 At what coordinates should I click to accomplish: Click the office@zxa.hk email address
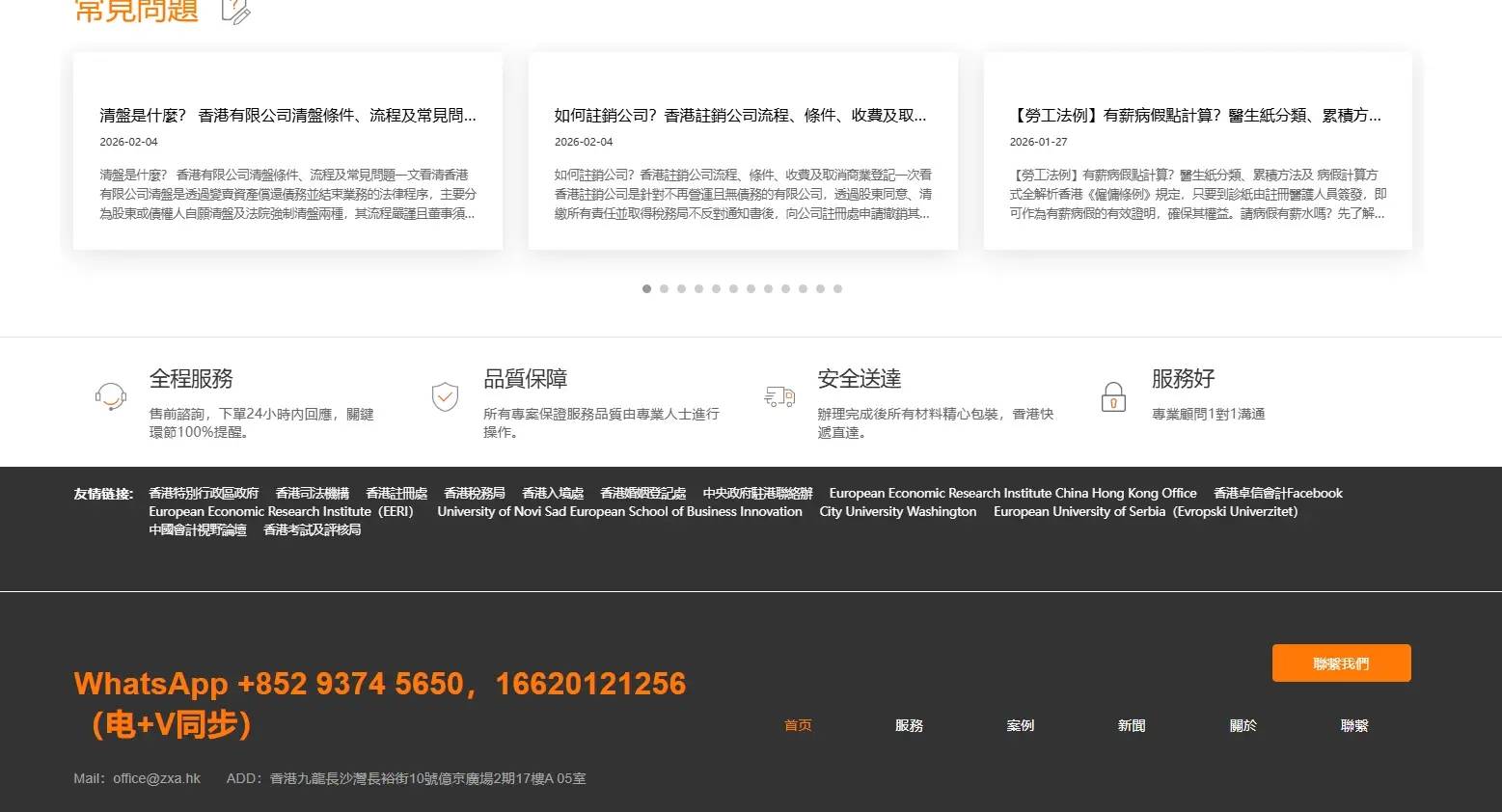(x=156, y=778)
